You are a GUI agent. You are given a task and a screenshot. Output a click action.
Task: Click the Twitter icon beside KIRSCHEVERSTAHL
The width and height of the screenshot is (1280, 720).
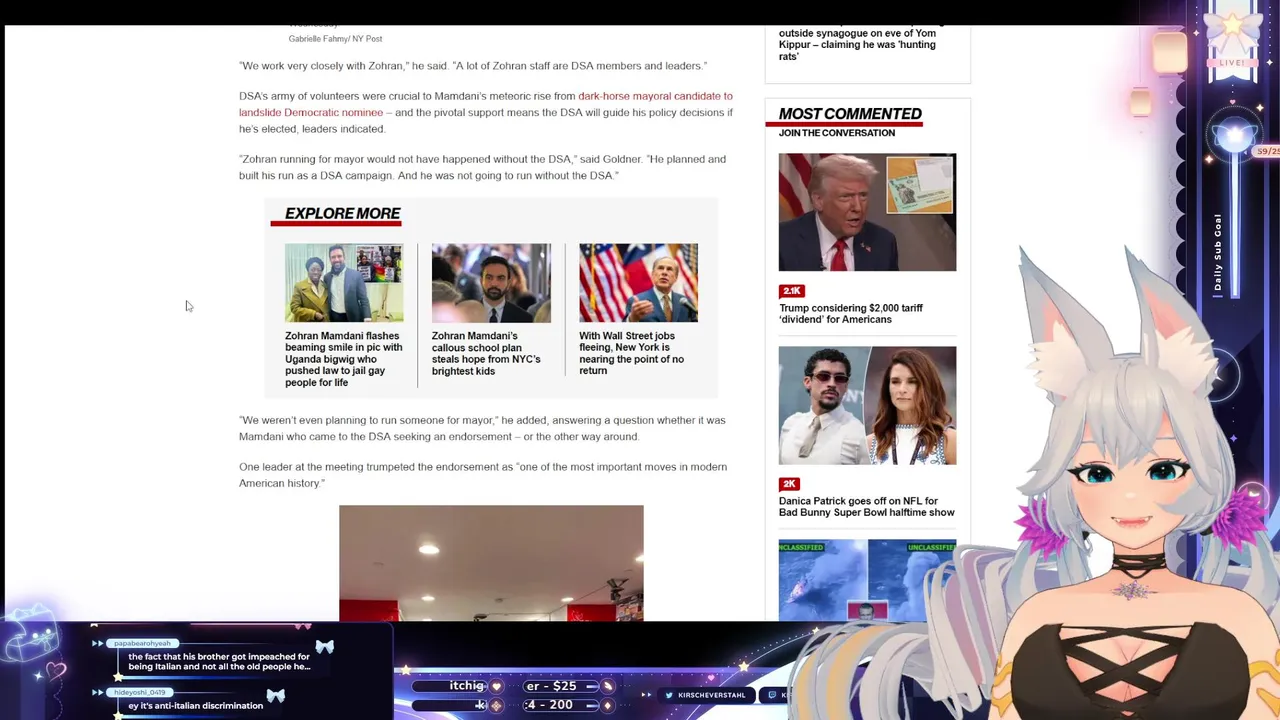670,695
